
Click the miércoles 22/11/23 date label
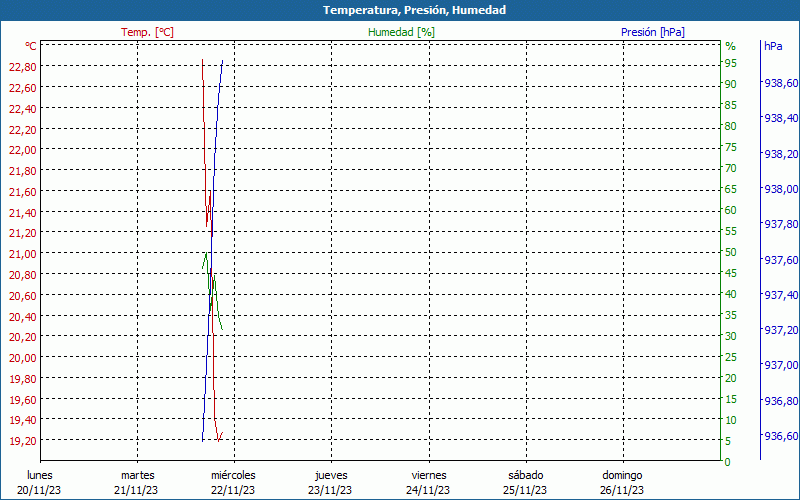(x=234, y=483)
